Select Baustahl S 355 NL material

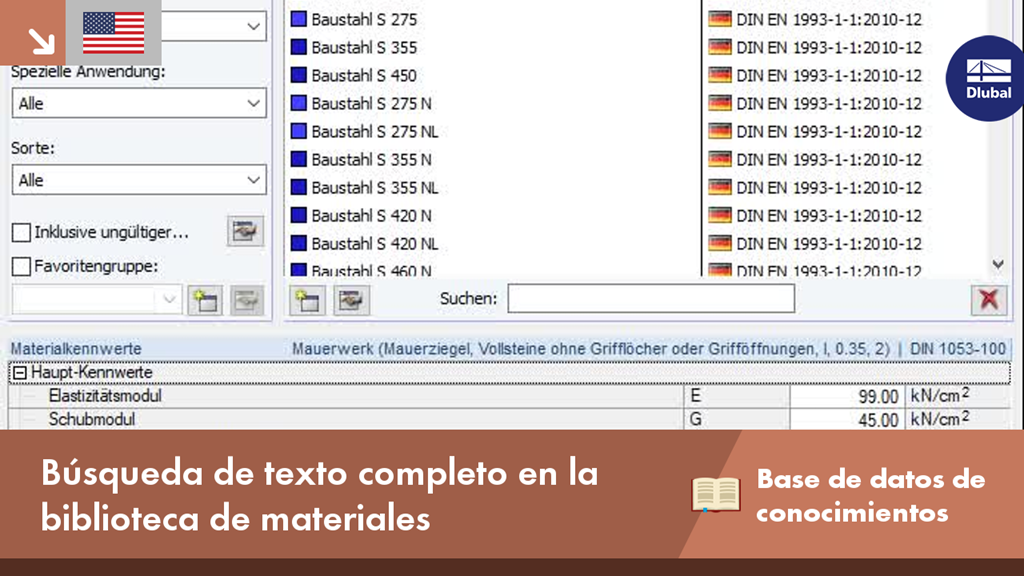coord(375,187)
